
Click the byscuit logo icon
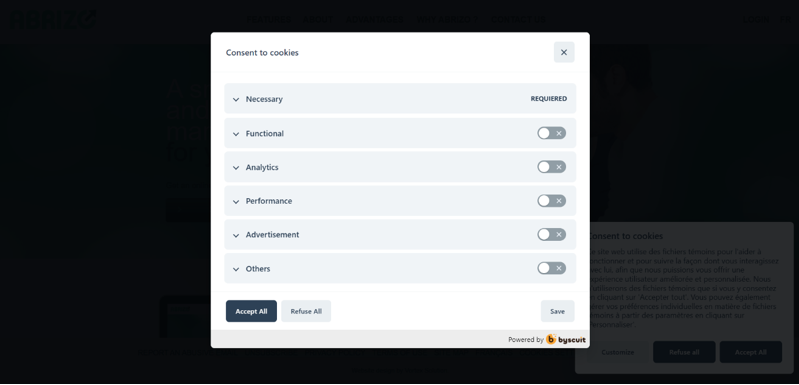point(551,339)
